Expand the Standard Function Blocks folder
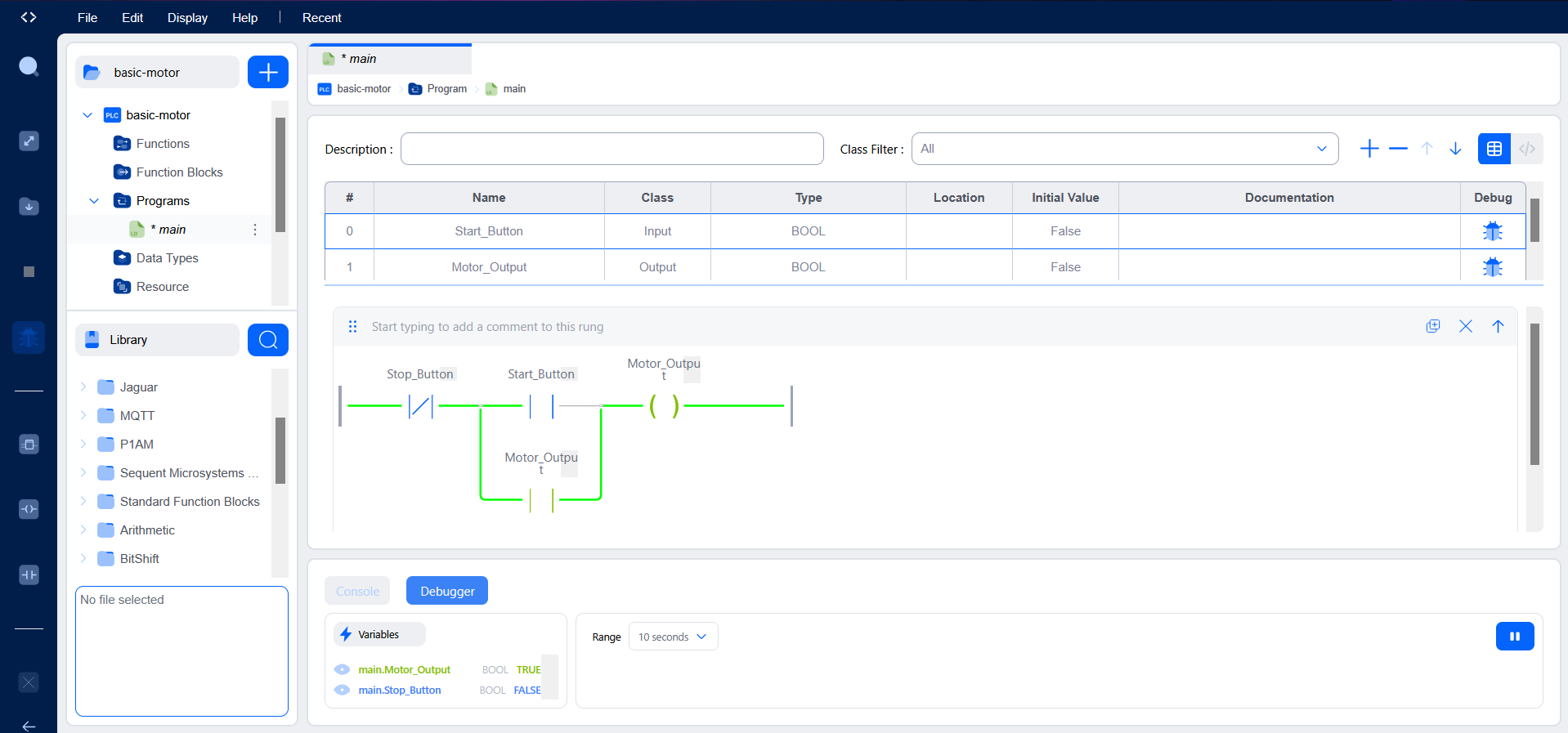 (x=83, y=501)
